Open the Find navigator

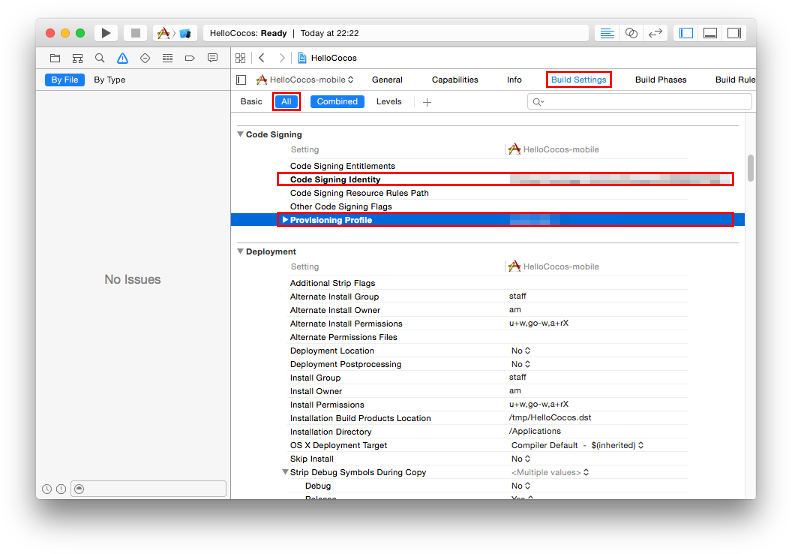coord(100,58)
